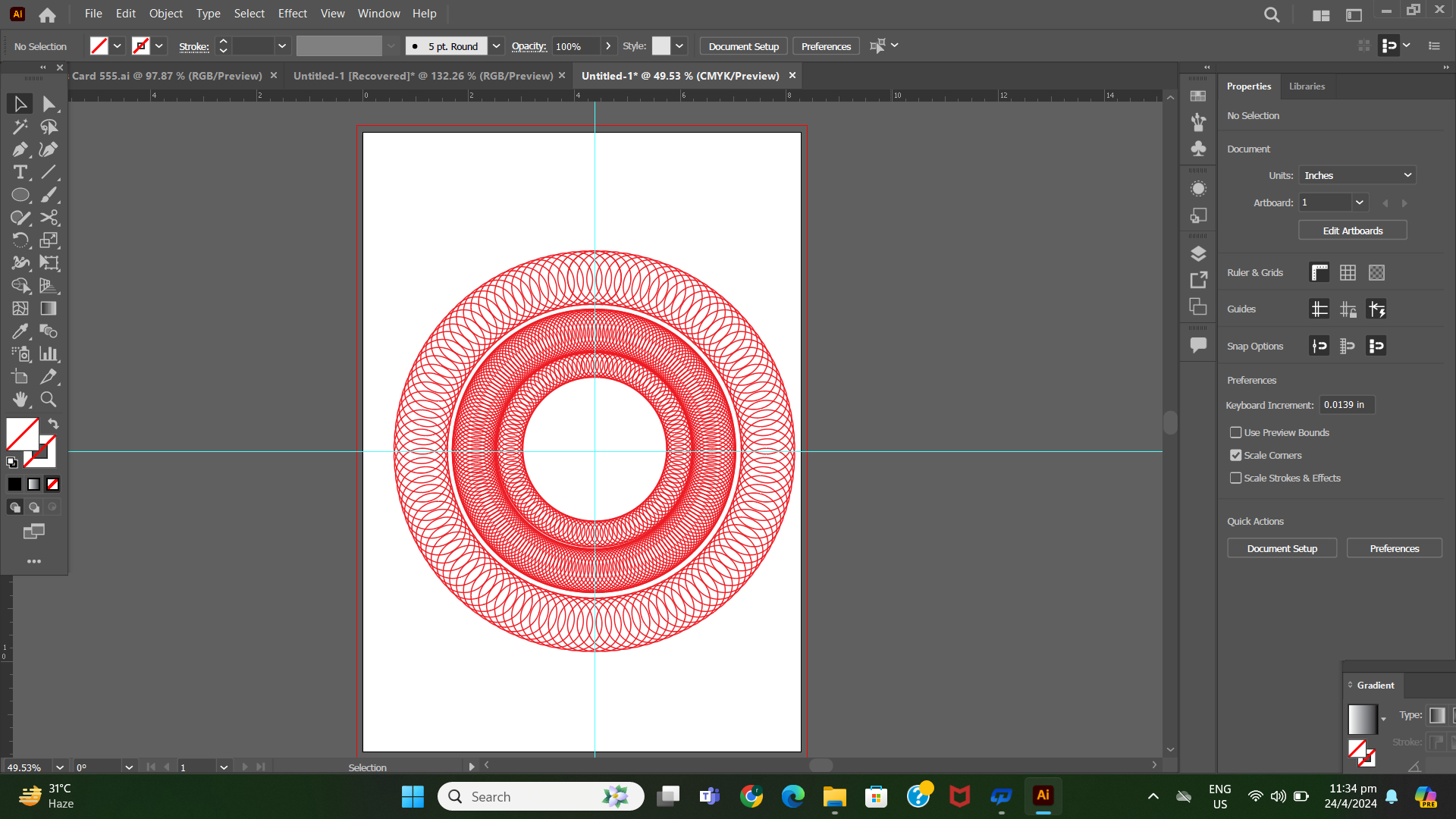
Task: Select the Ellipse tool
Action: point(20,195)
